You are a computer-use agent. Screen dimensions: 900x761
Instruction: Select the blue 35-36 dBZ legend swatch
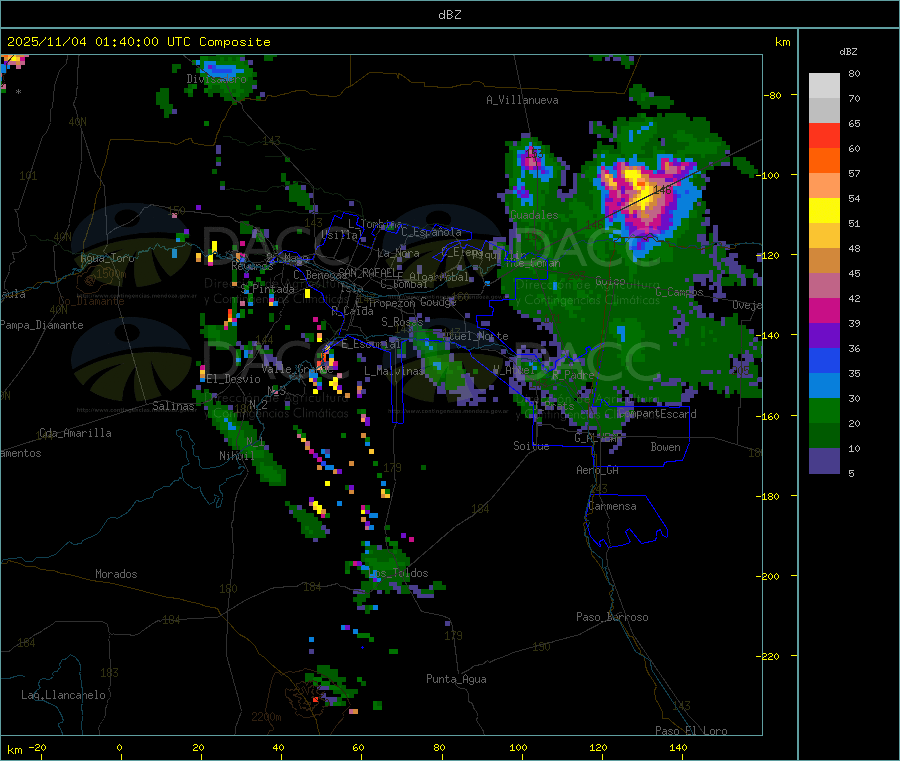[x=824, y=360]
